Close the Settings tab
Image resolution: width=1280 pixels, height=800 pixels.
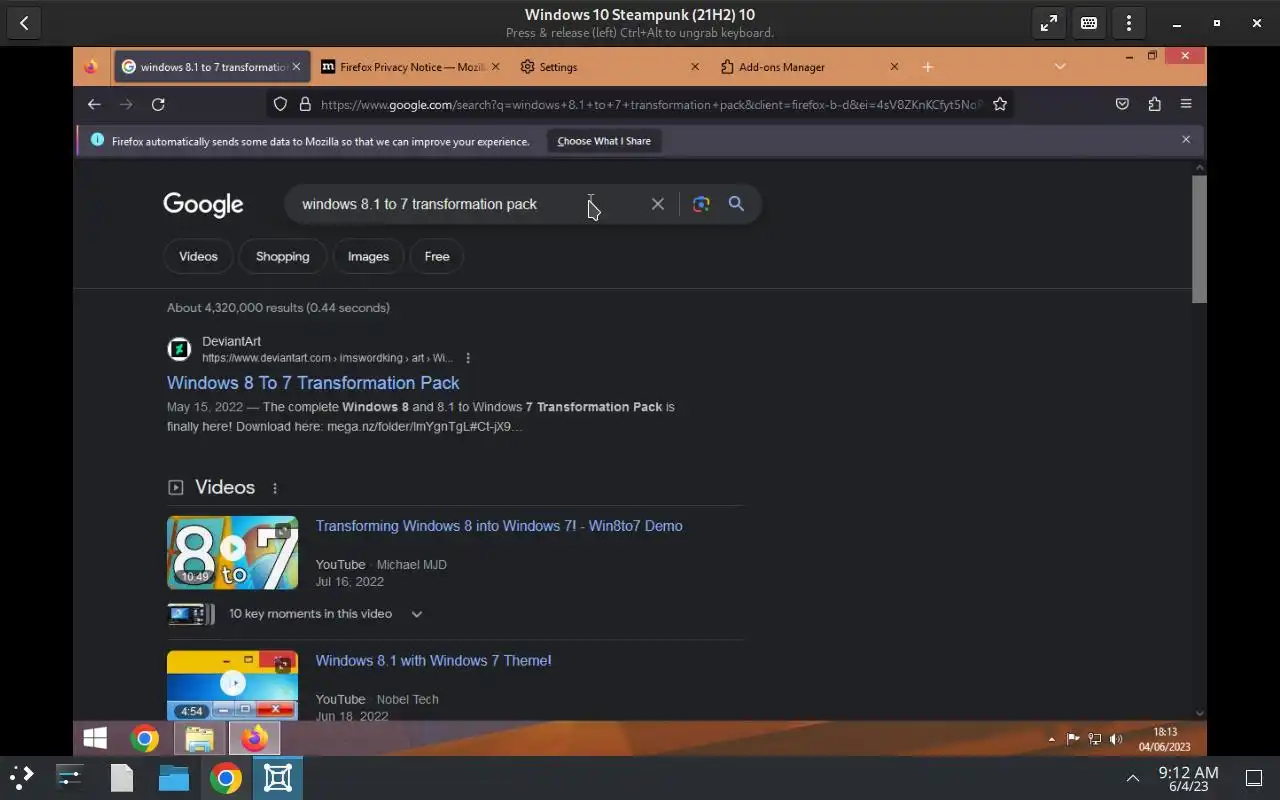[695, 67]
